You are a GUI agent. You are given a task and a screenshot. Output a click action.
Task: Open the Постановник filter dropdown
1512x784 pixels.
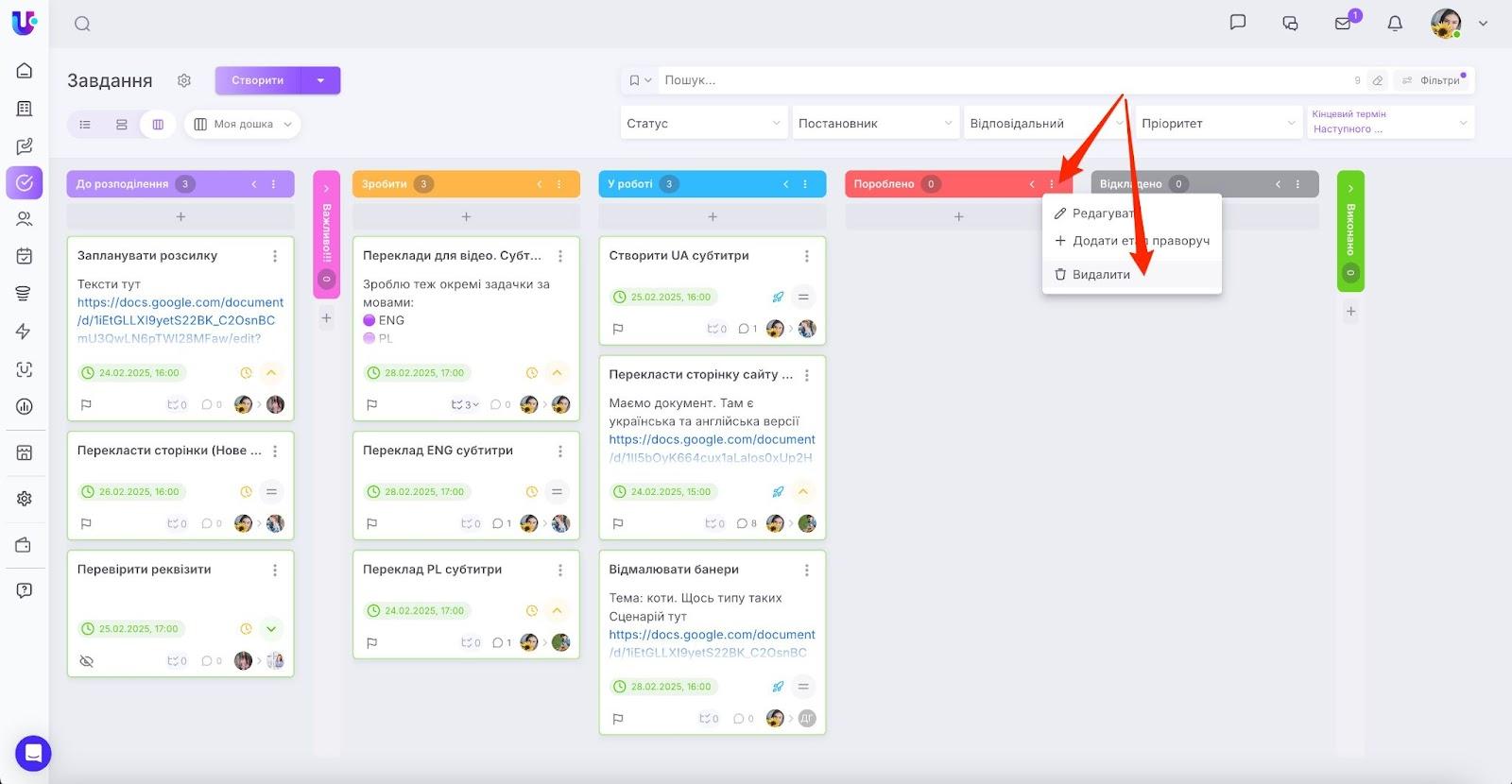coord(875,123)
